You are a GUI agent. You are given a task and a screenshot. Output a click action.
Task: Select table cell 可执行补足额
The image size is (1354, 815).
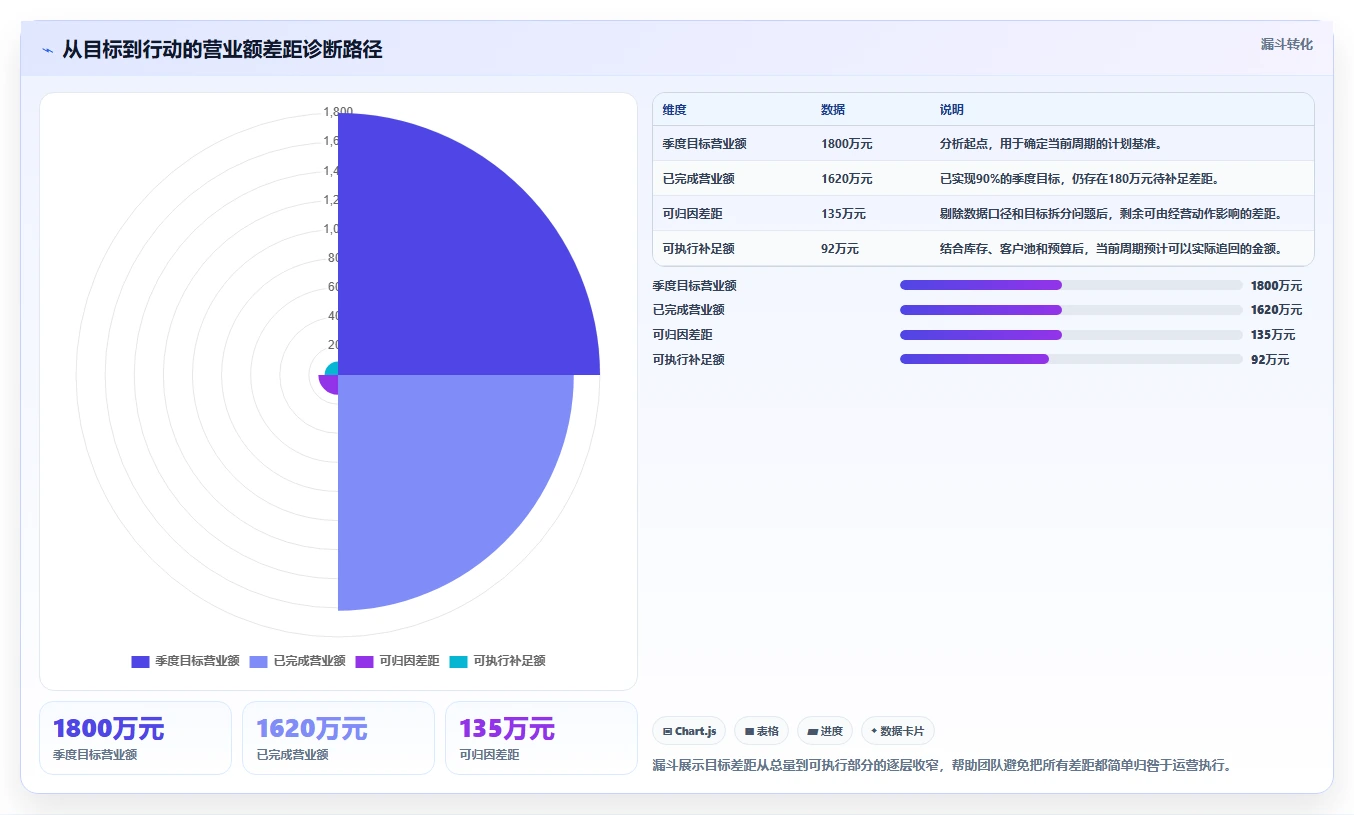(698, 249)
